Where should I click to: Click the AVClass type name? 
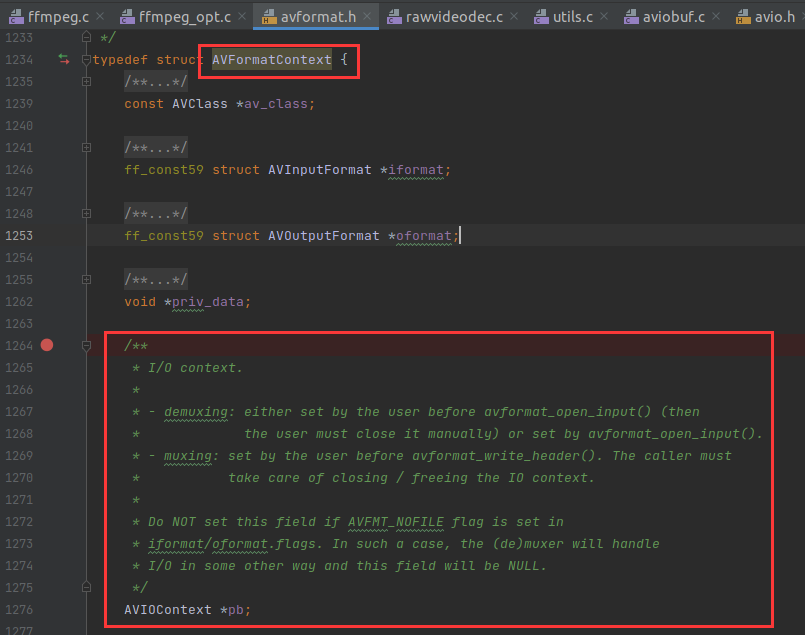pyautogui.click(x=200, y=104)
